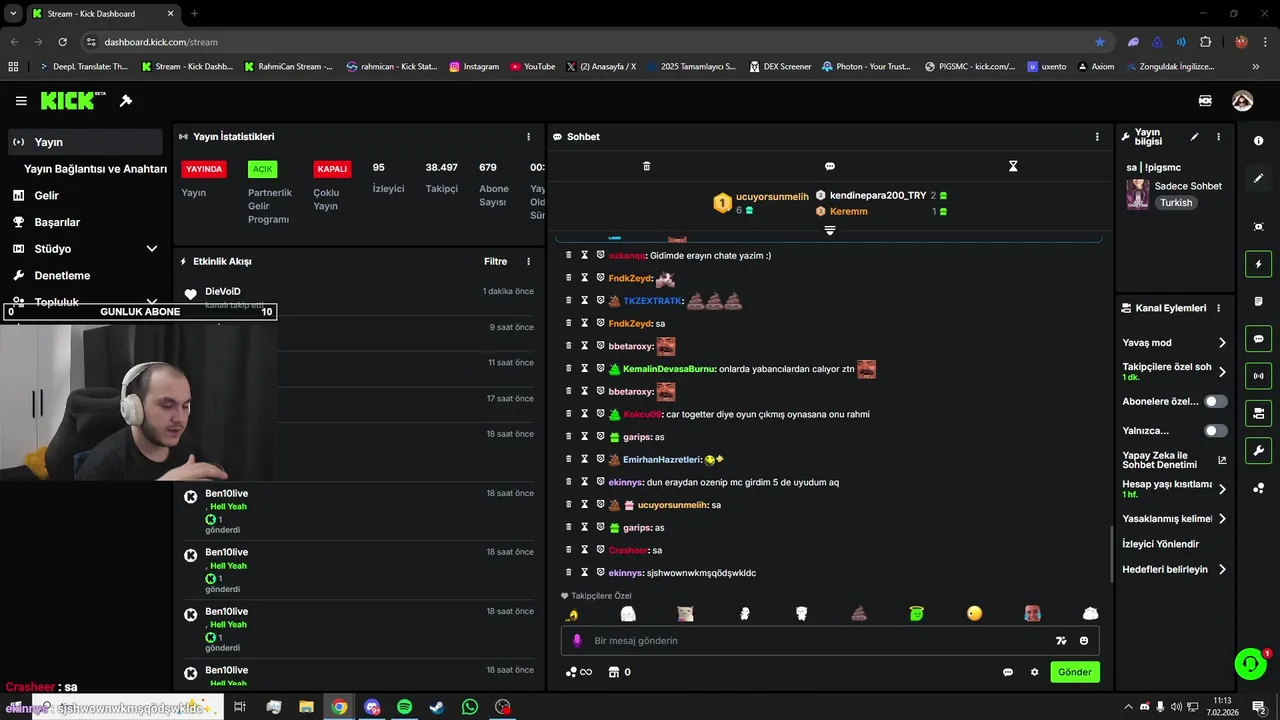Click the lightning bolt icon in the right sidebar
1280x720 pixels.
point(1258,264)
